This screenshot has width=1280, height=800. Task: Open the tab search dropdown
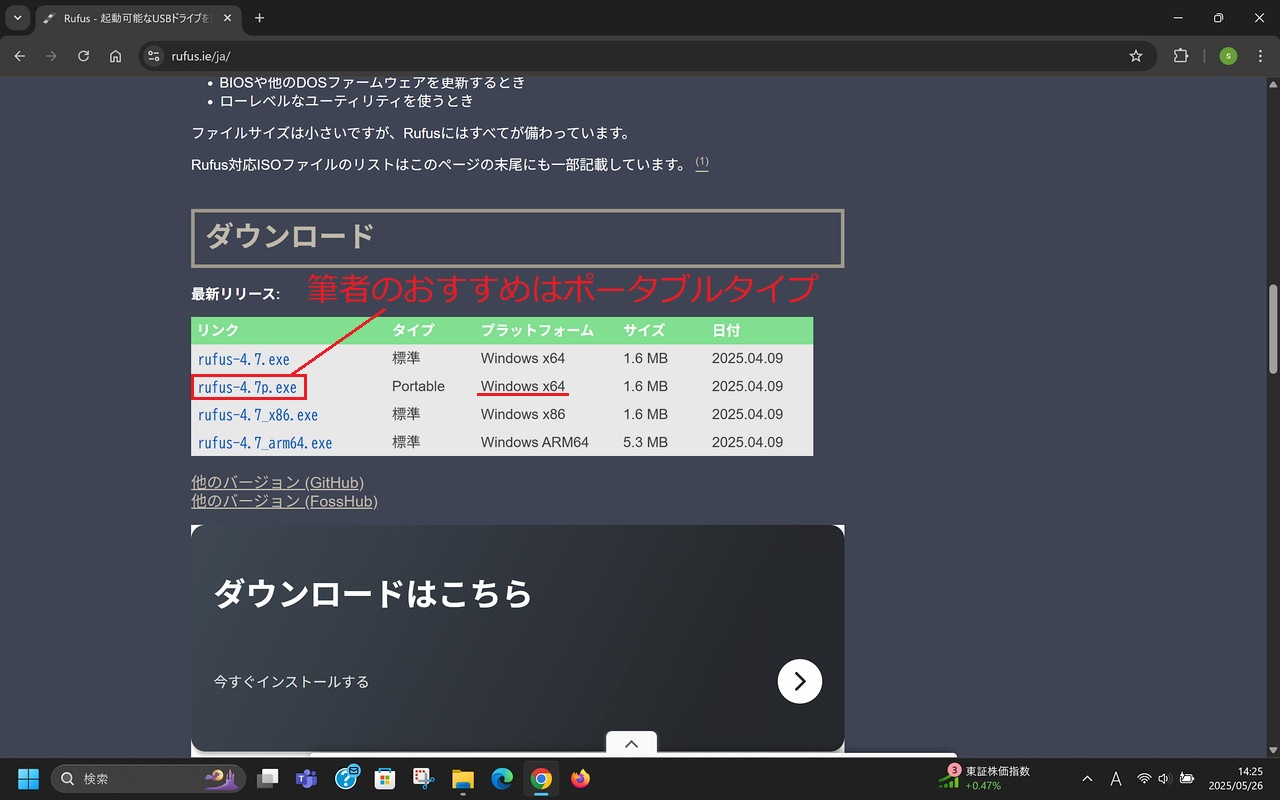(17, 18)
